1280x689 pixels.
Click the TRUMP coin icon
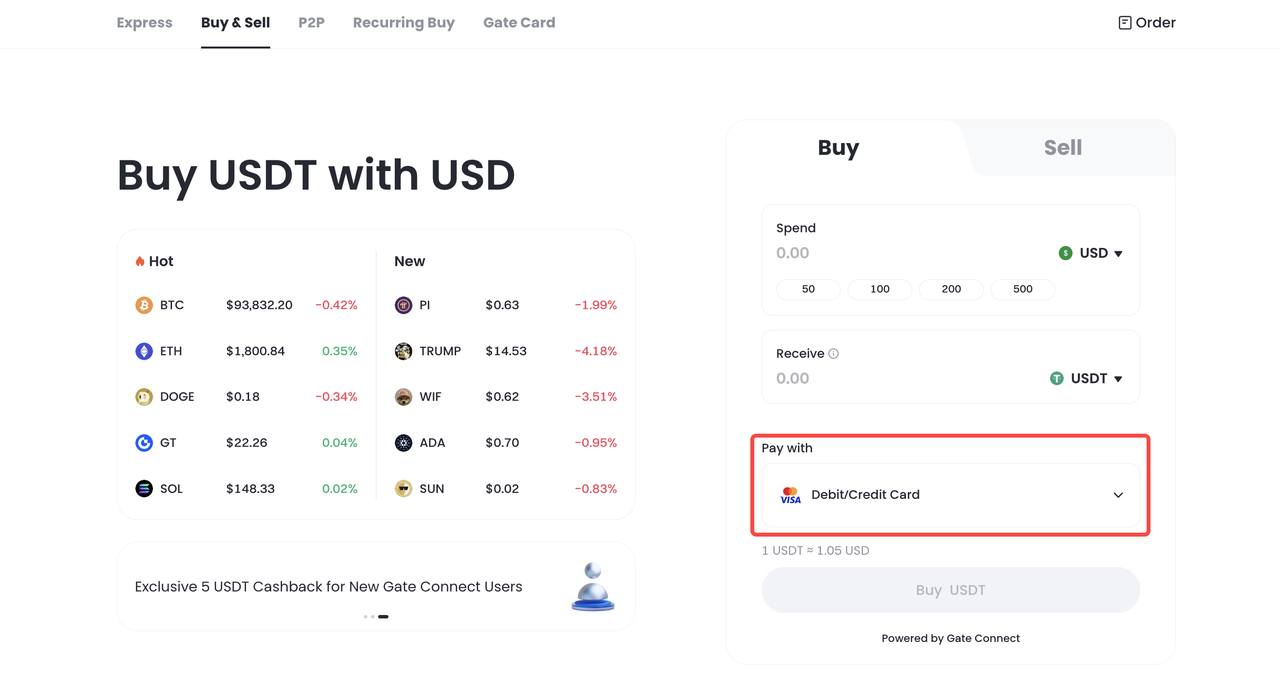tap(403, 351)
